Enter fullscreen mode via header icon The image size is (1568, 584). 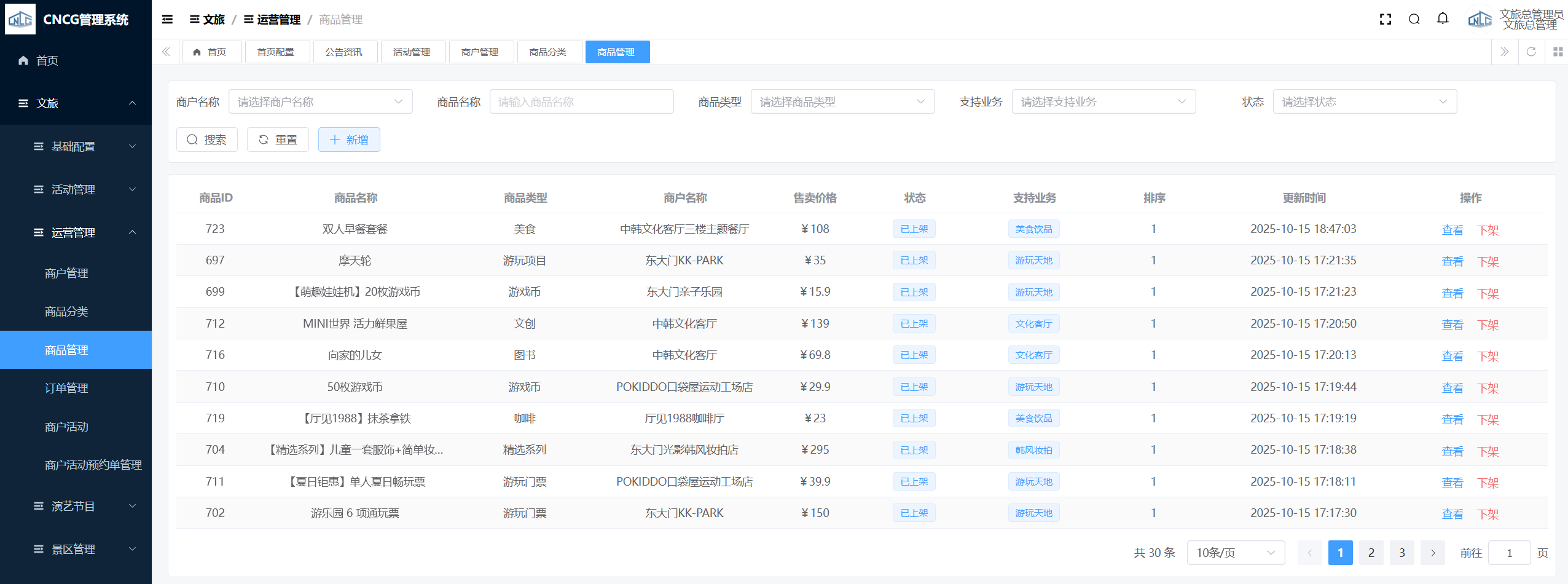1385,20
